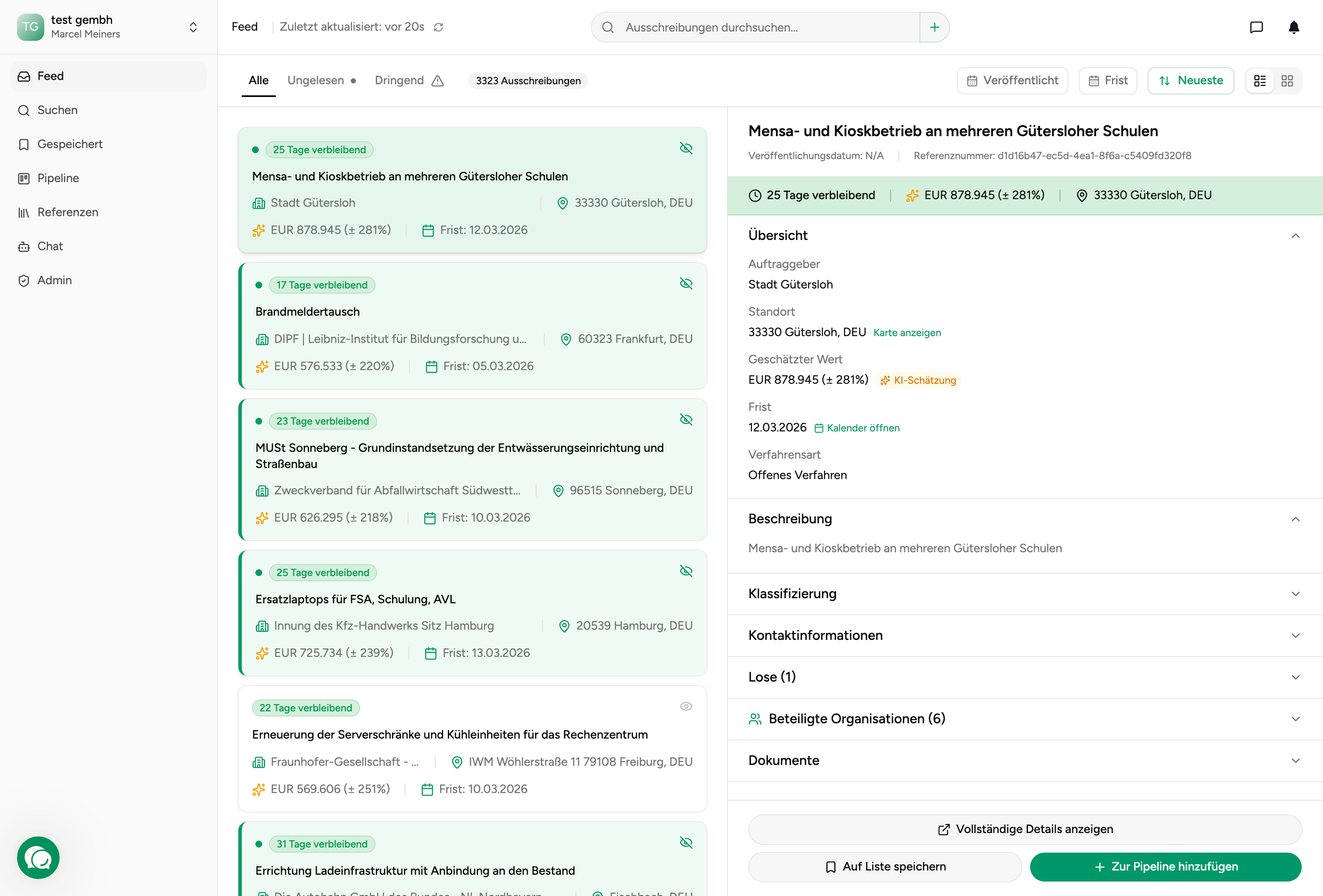Toggle visibility of Ersatzlaptops tender
The image size is (1323, 896).
point(685,571)
